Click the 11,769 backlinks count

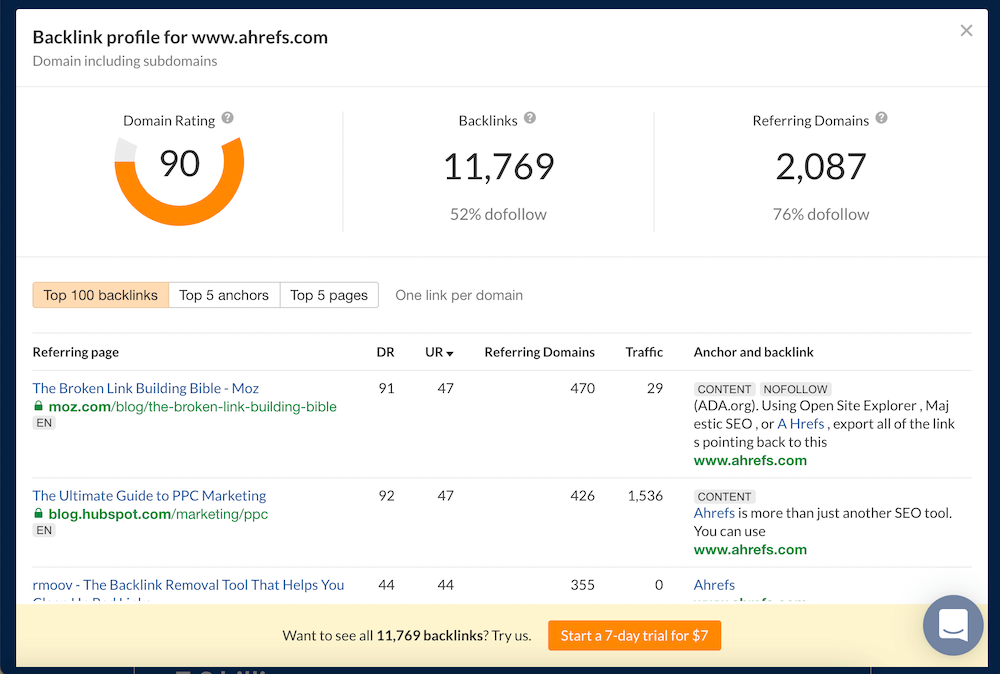point(499,166)
